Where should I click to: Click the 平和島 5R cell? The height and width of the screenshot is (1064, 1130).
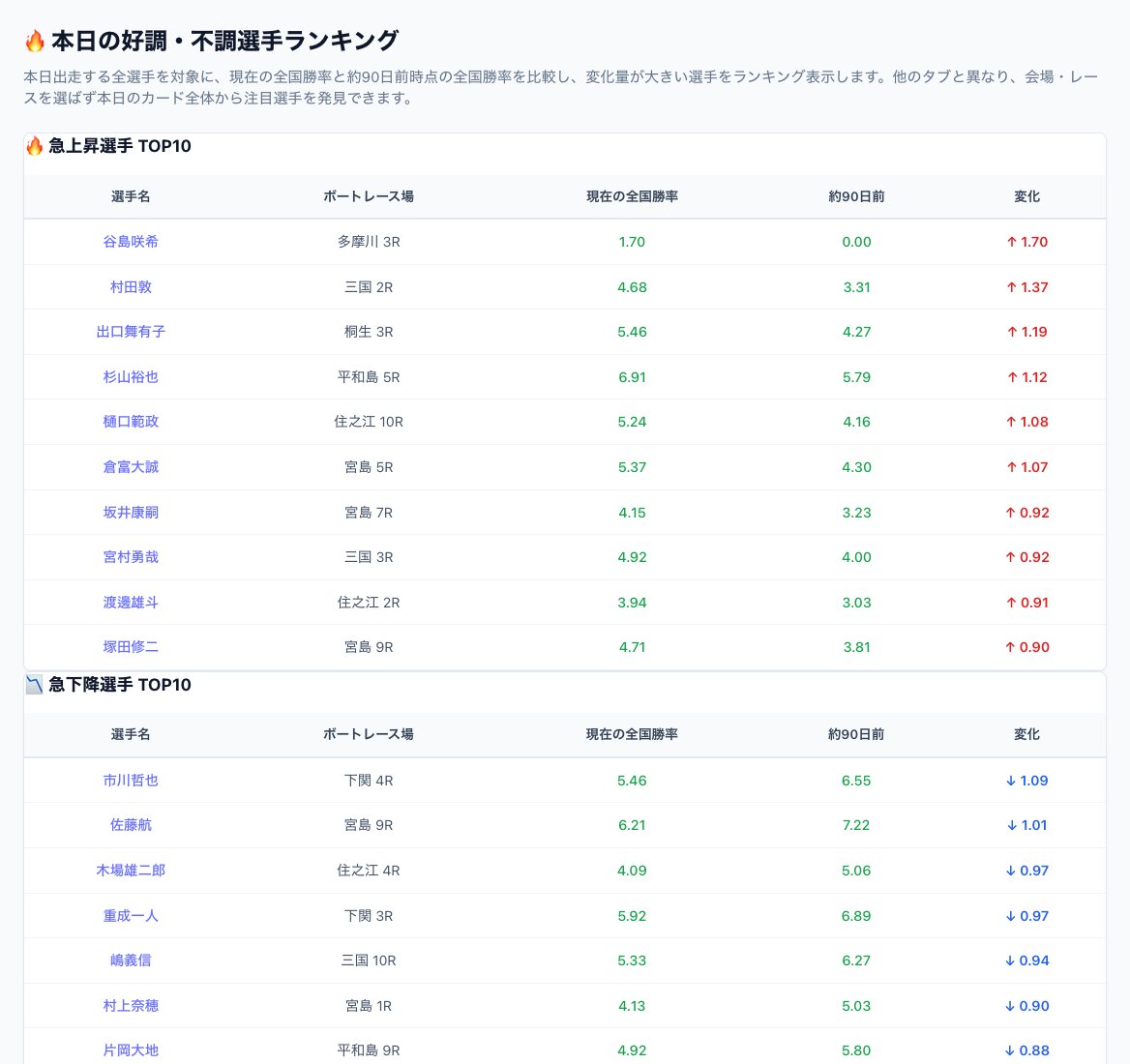tap(369, 377)
